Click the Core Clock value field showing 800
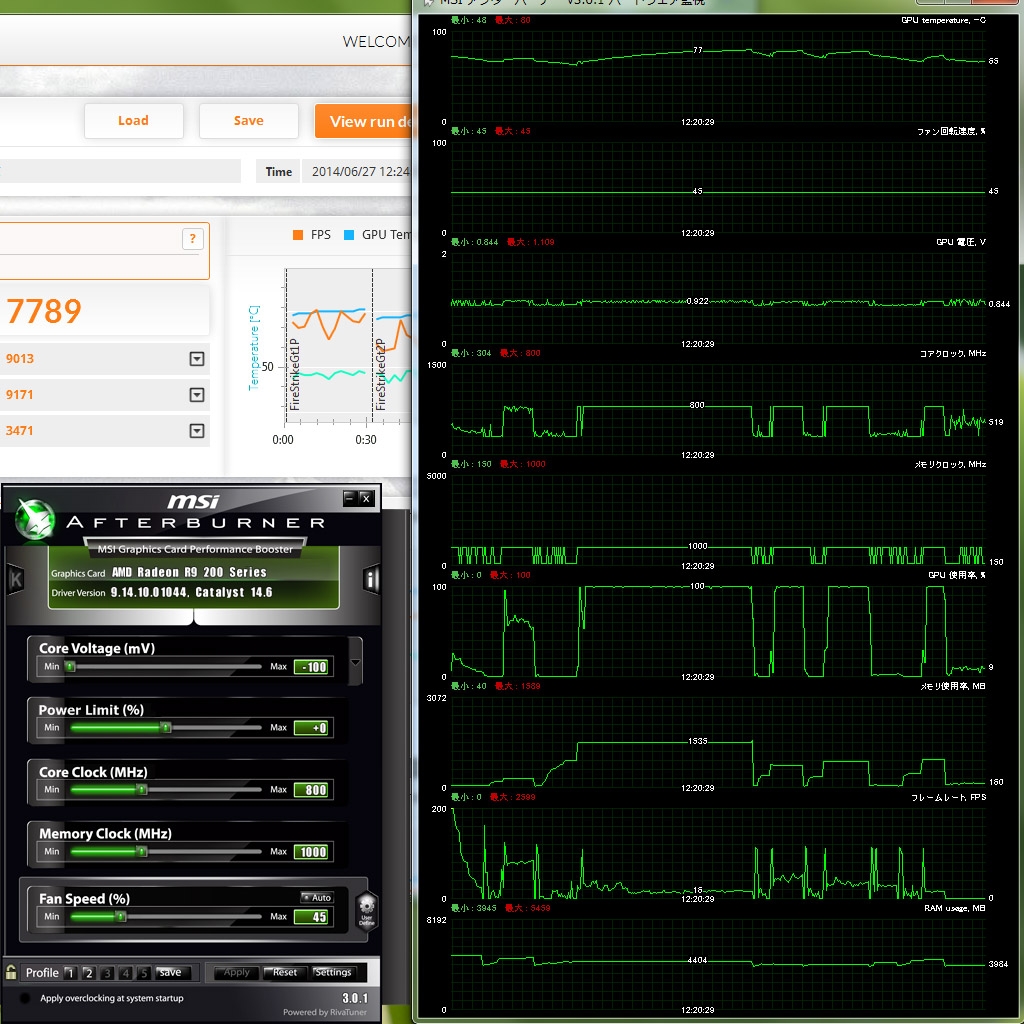 pos(313,790)
